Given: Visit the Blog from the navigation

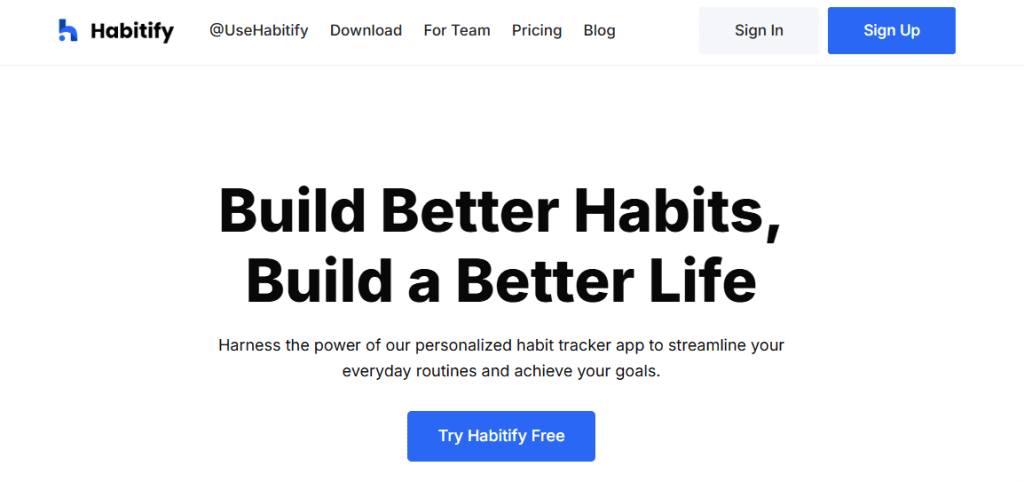Looking at the screenshot, I should (x=599, y=31).
